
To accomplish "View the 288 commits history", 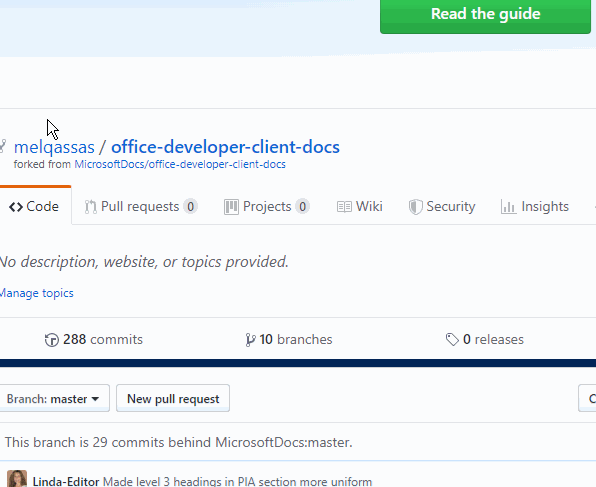I will (x=94, y=339).
